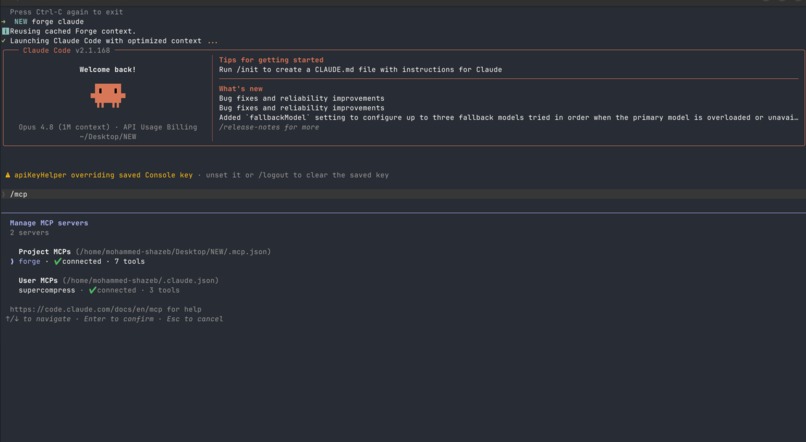Click the .mcp.json file path text
This screenshot has height=442, width=806.
click(x=173, y=252)
